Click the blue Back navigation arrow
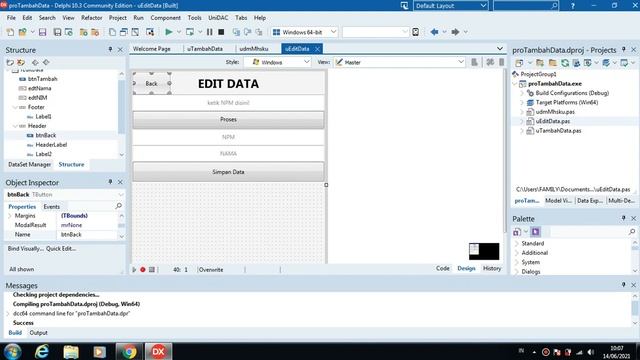 pyautogui.click(x=434, y=32)
